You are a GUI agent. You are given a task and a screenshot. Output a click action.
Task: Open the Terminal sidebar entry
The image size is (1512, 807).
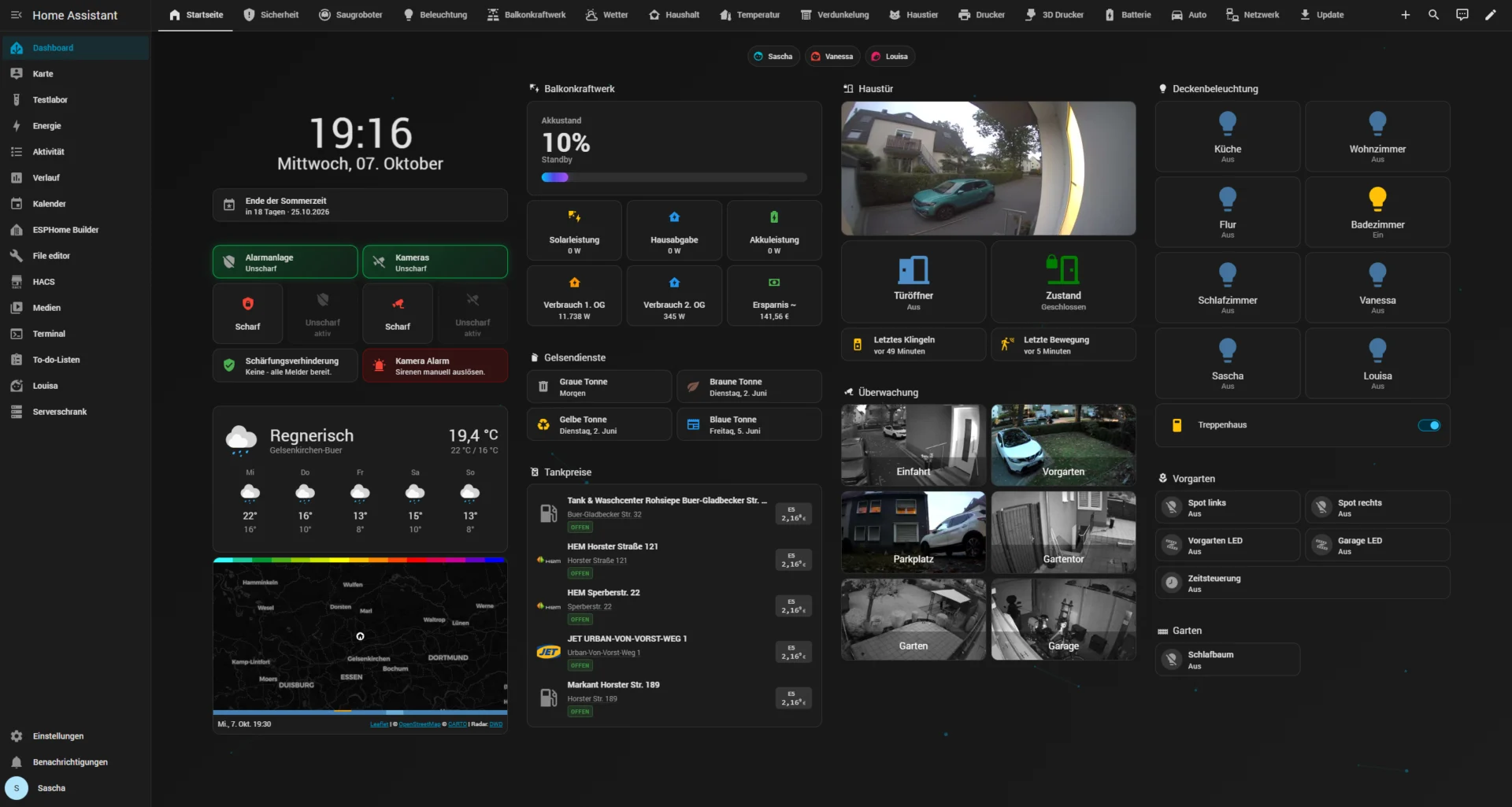coord(75,334)
